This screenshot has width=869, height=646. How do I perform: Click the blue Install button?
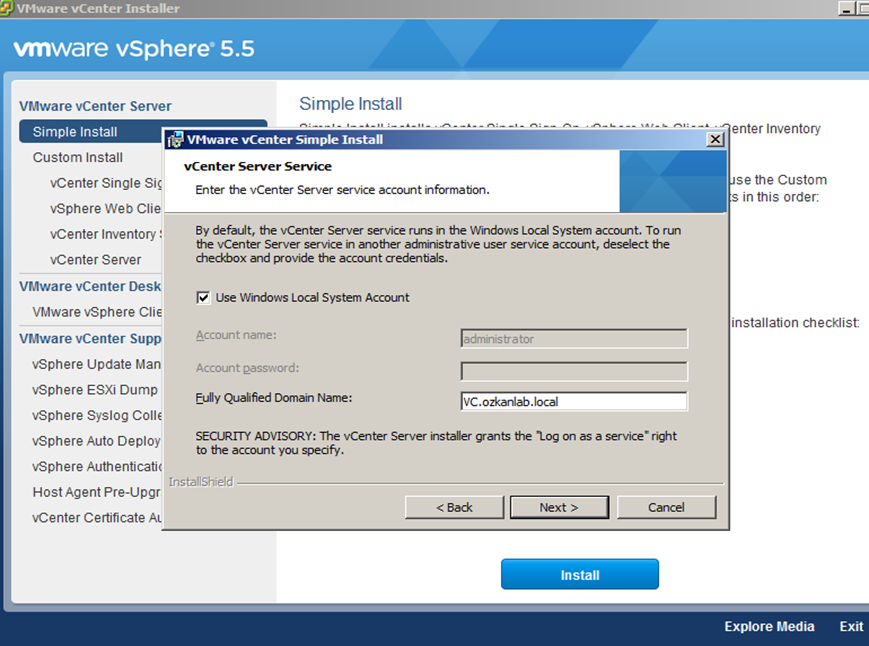coord(580,575)
